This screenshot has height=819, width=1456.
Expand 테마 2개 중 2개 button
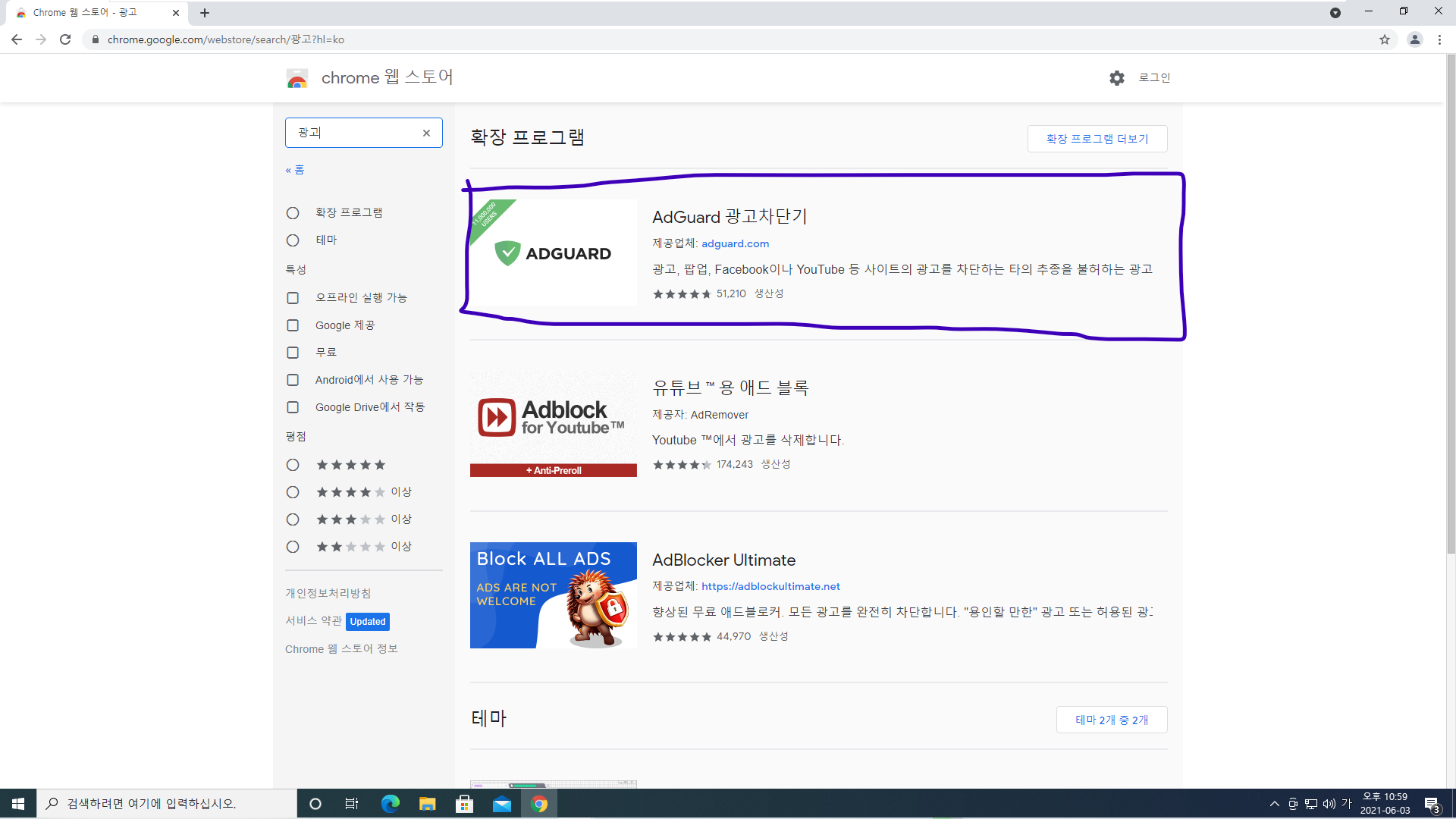pos(1111,720)
